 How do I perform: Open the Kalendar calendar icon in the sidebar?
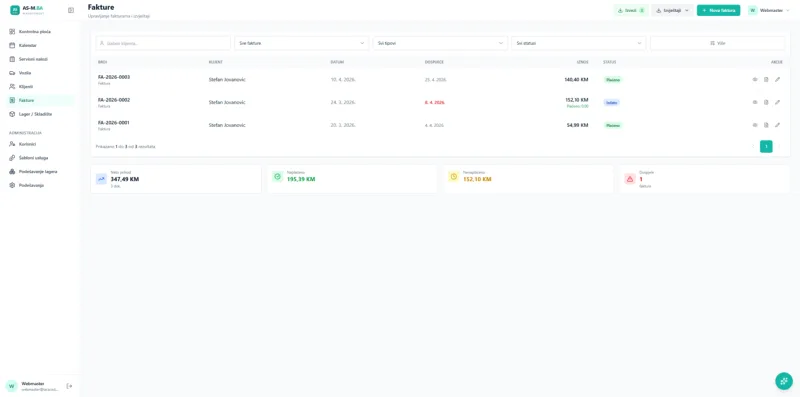click(x=12, y=45)
